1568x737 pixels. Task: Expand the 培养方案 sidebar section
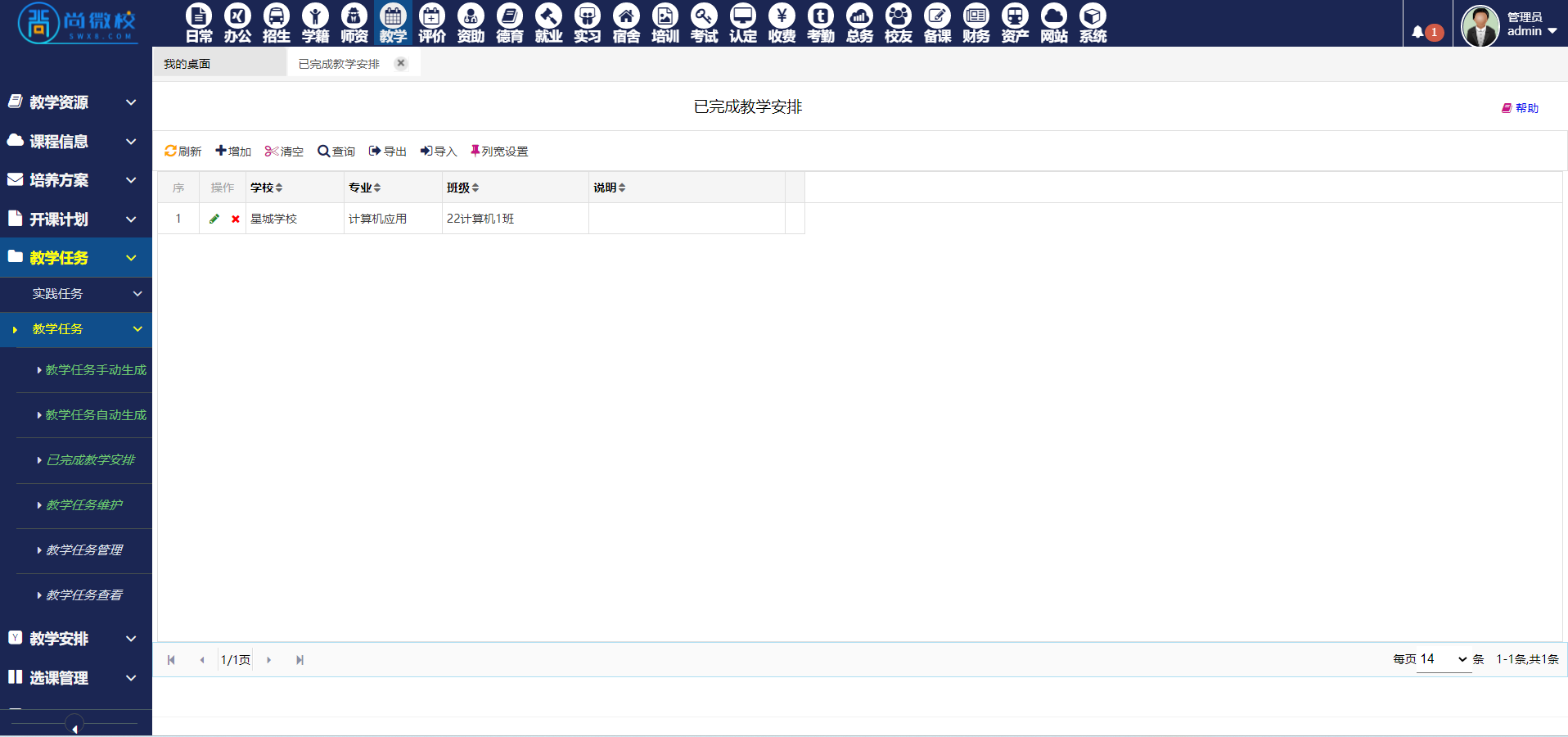click(76, 180)
